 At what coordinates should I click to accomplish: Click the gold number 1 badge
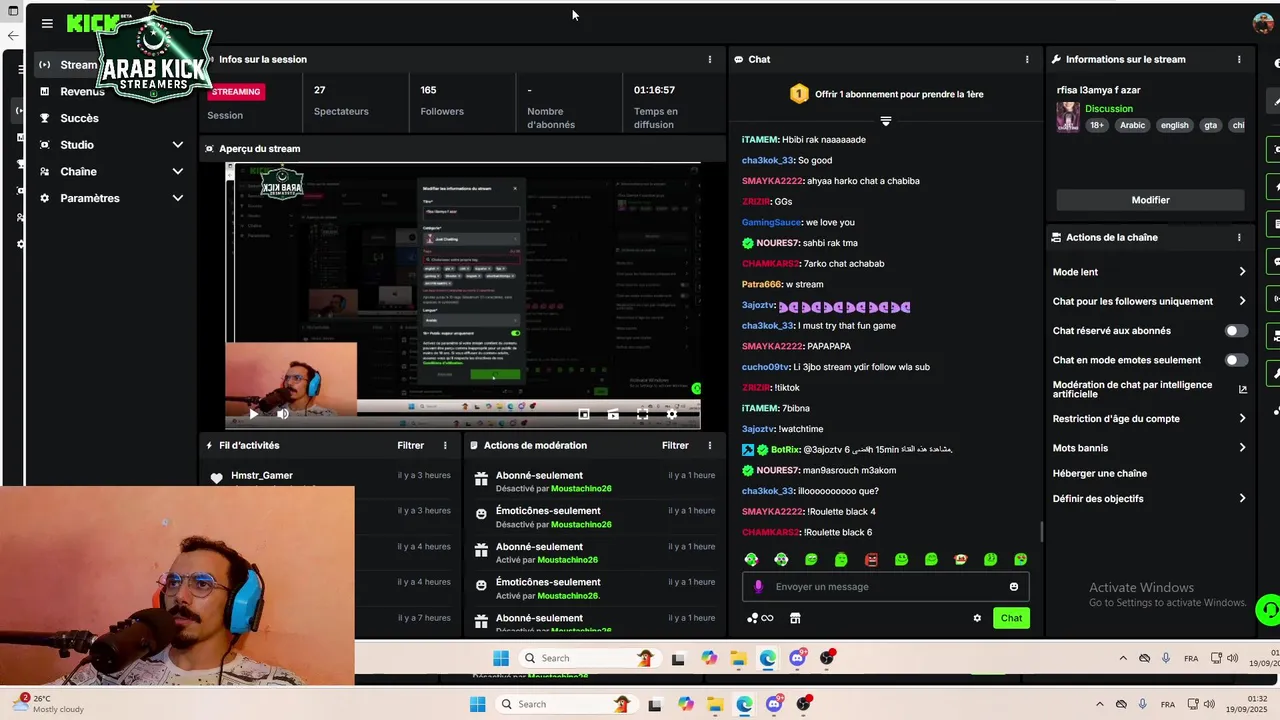[798, 94]
